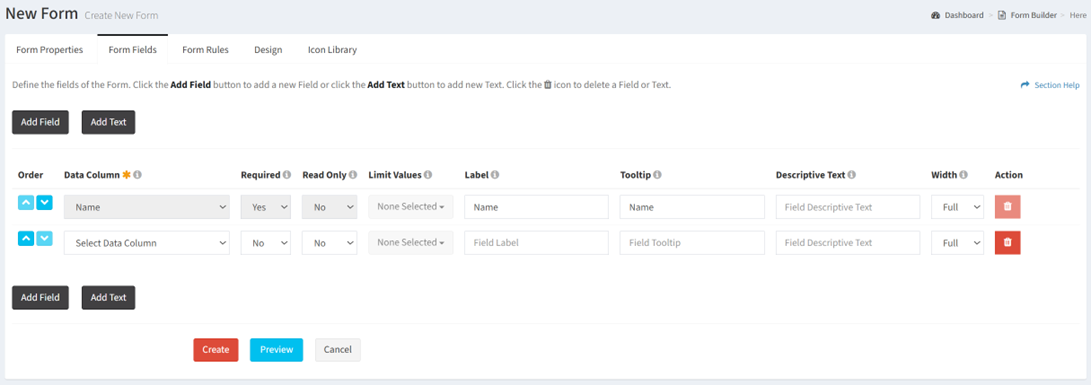The width and height of the screenshot is (1091, 385).
Task: Expand Limit Values None Selected in second row
Action: coord(411,243)
